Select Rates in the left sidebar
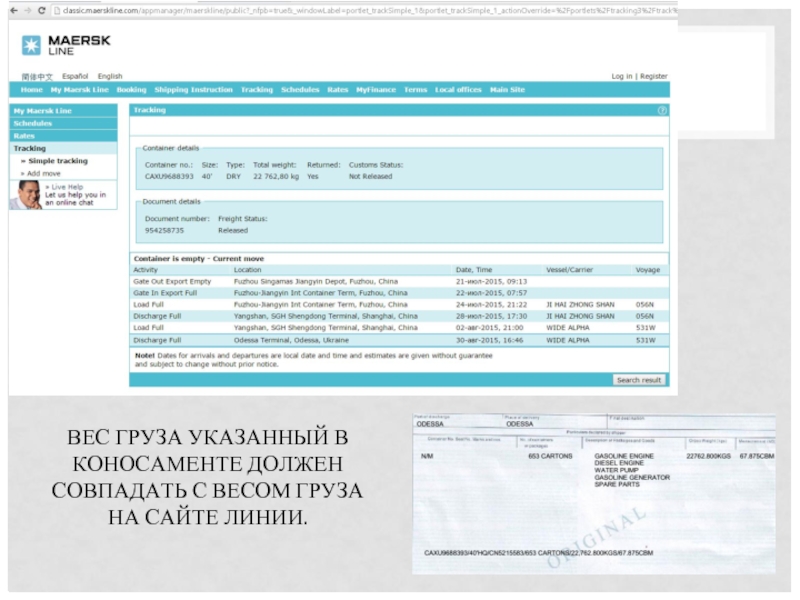The width and height of the screenshot is (800, 600). tap(63, 136)
